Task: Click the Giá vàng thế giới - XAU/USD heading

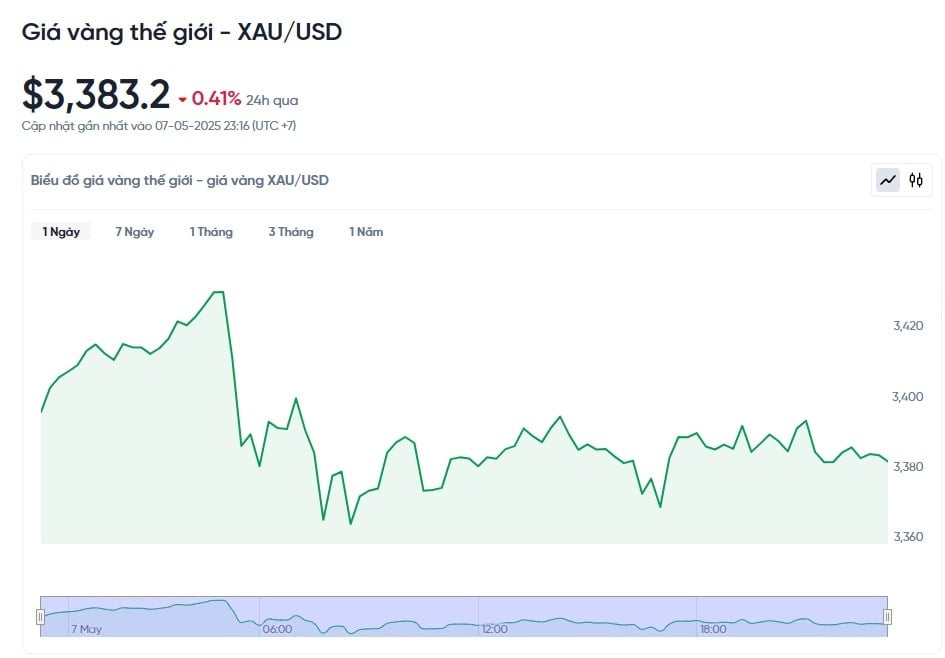Action: click(182, 32)
